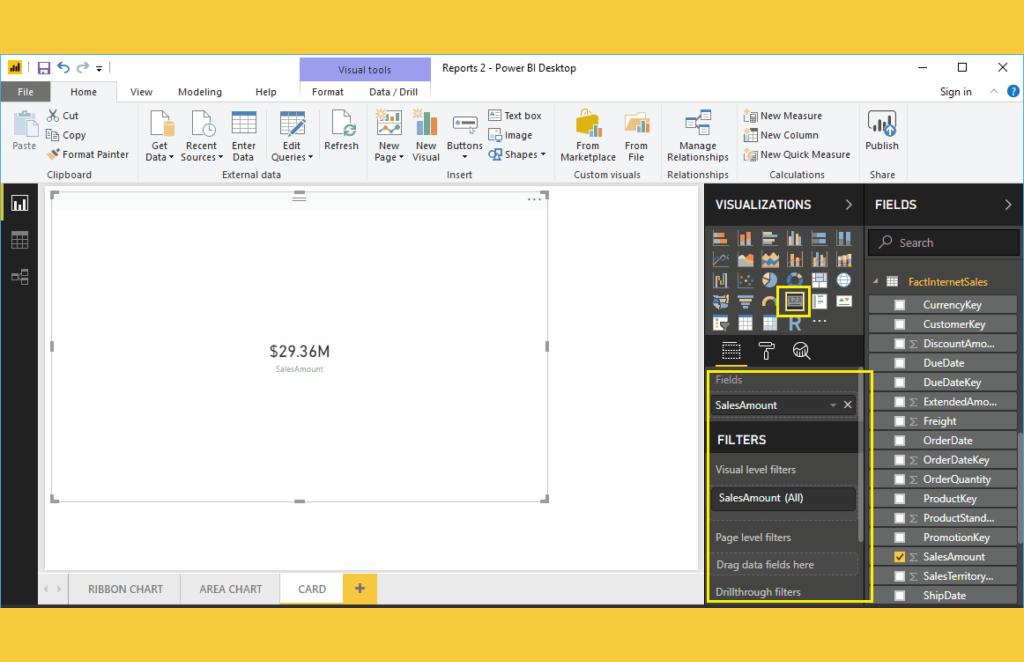The height and width of the screenshot is (662, 1024).
Task: Select the Pie chart visualization
Action: pos(769,281)
